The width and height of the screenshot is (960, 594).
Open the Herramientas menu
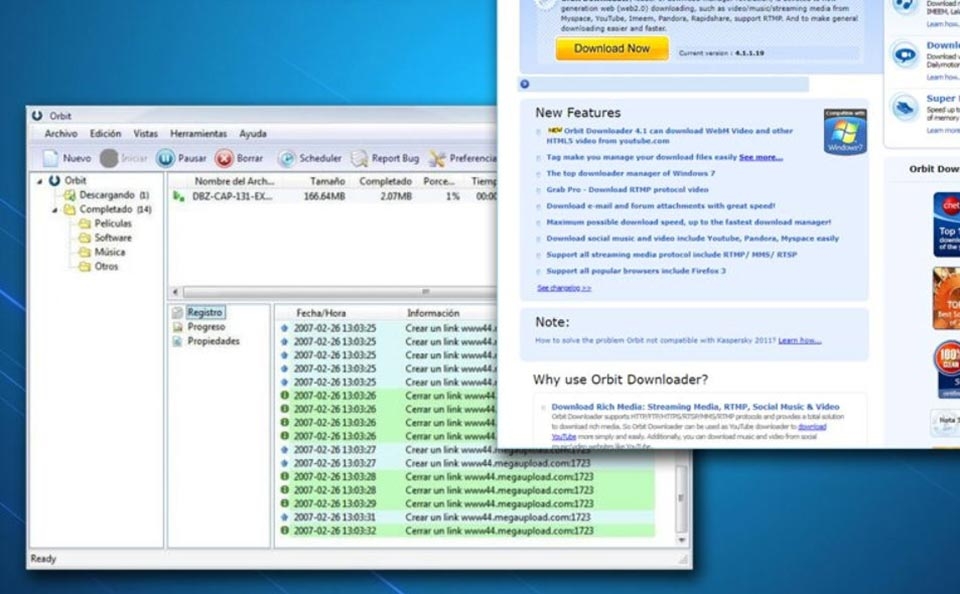point(199,133)
